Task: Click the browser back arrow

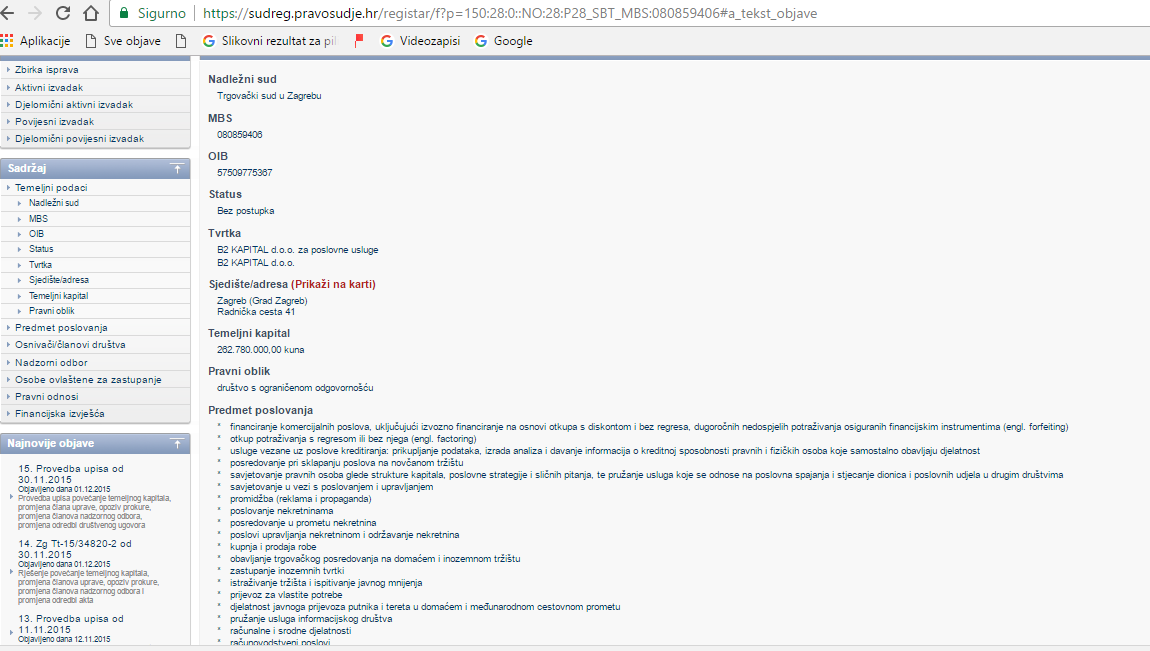Action: tap(10, 14)
